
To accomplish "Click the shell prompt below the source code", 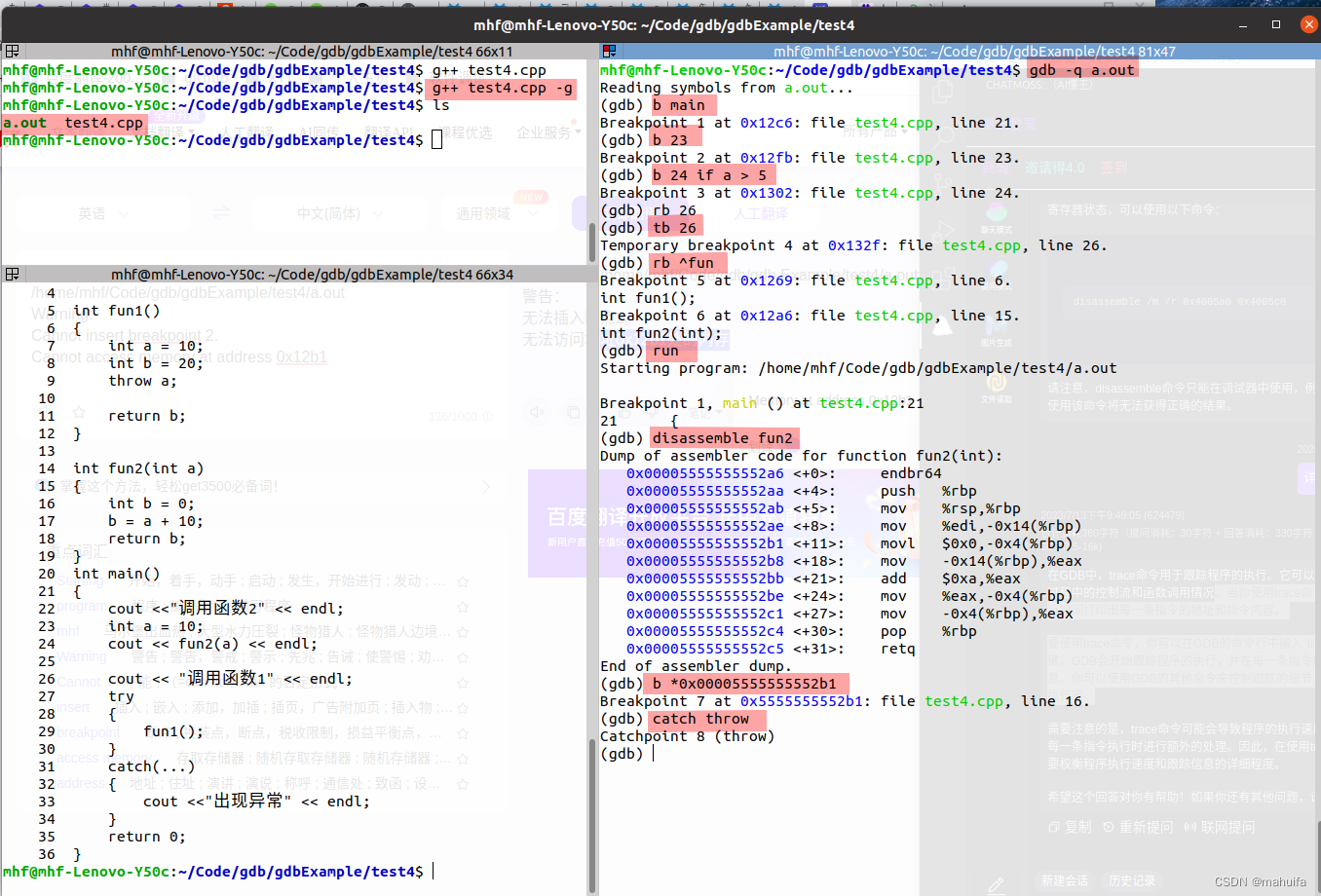I will pyautogui.click(x=213, y=872).
